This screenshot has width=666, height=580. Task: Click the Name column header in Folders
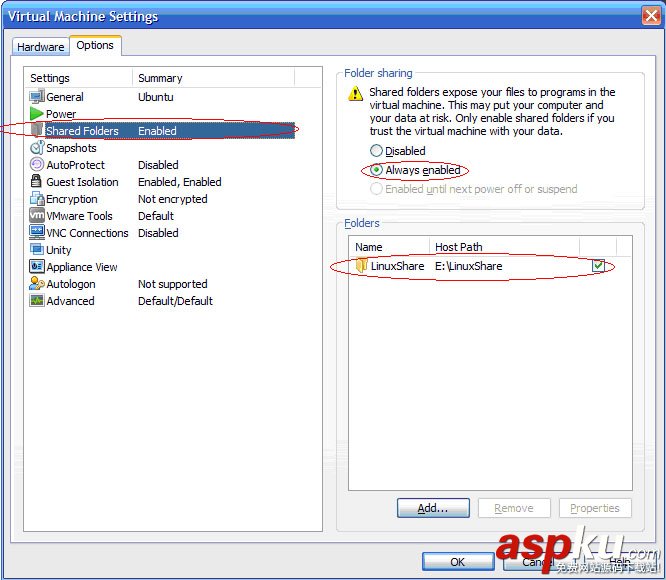pos(389,247)
